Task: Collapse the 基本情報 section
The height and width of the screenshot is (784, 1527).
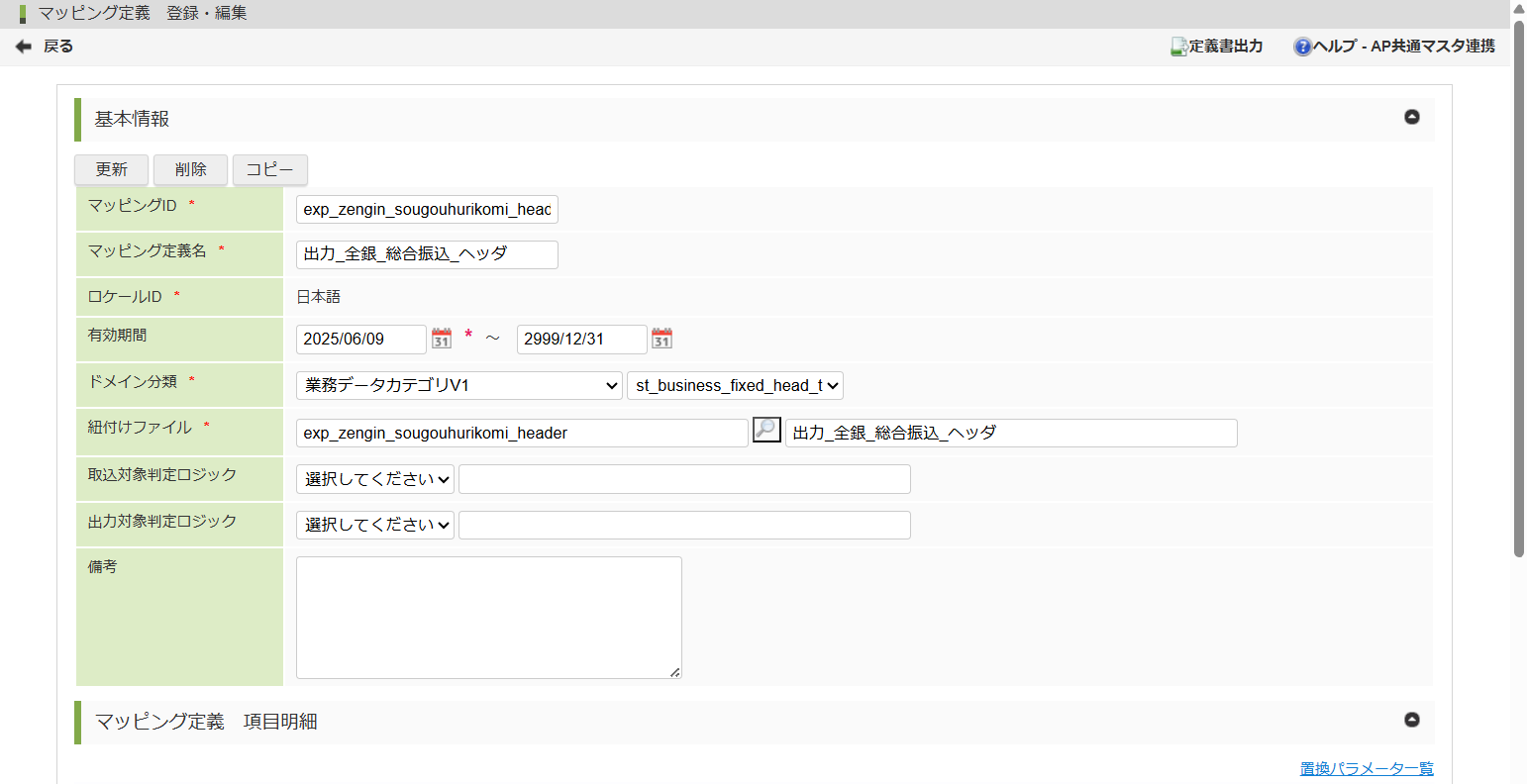Action: [1412, 117]
